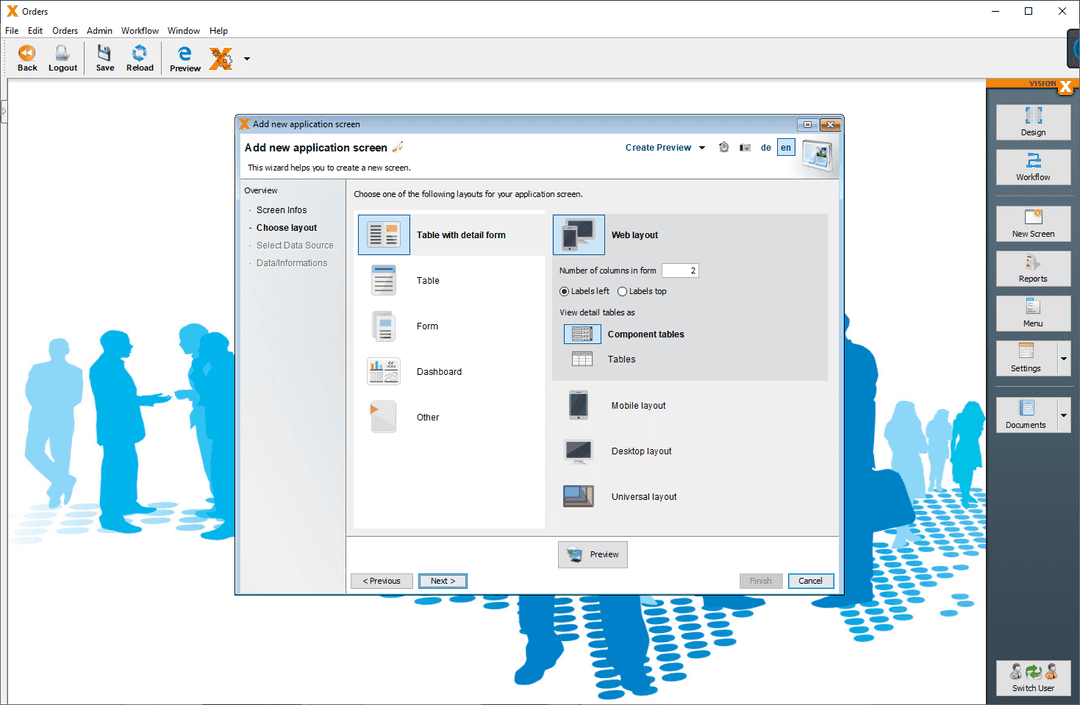Select the Dashboard layout icon
This screenshot has width=1080, height=705.
click(x=385, y=371)
